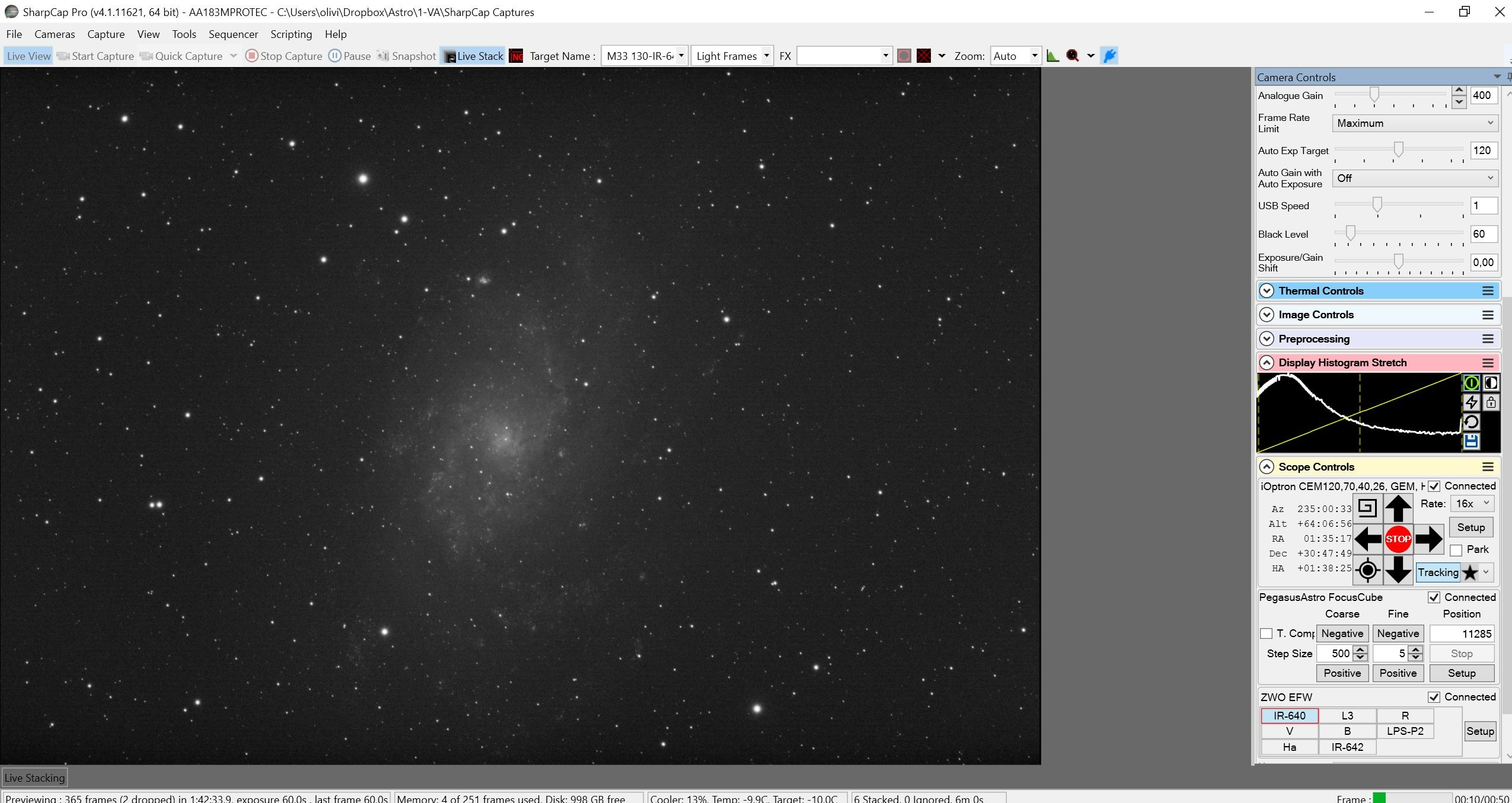Screen dimensions: 1512x803
Task: Click the Coarse Negative focuser button
Action: (1342, 634)
